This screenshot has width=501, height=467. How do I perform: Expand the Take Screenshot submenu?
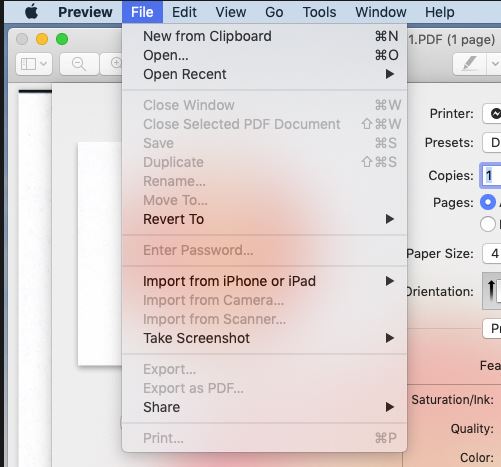point(265,338)
